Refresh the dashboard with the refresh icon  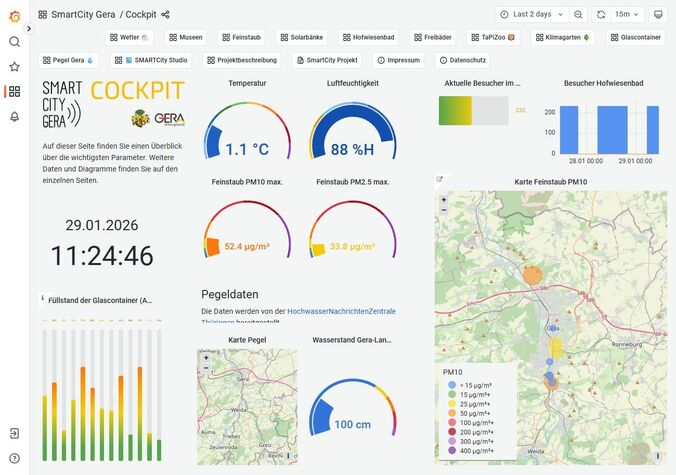601,15
